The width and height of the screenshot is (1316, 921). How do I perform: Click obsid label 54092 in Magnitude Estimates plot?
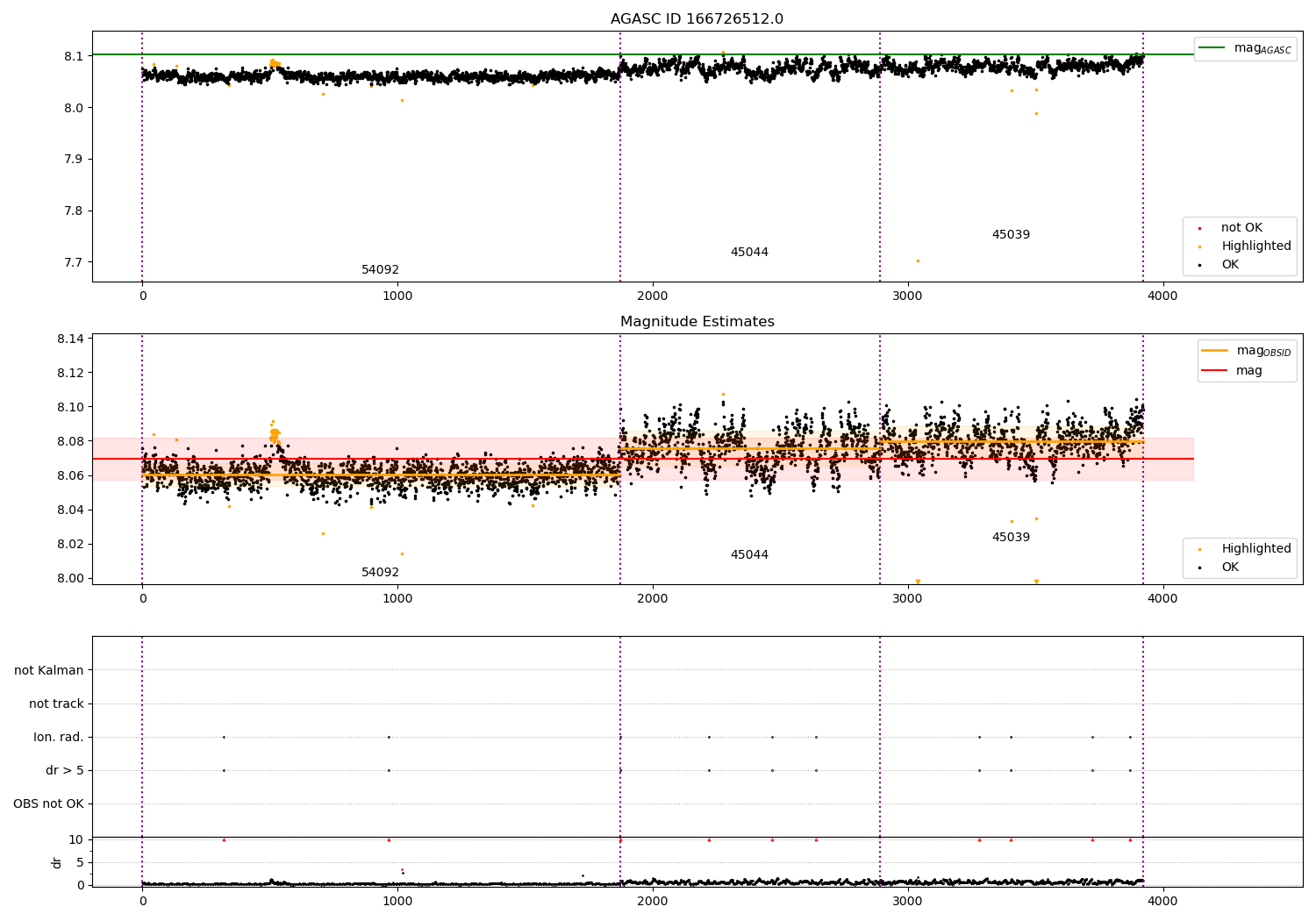pos(380,573)
